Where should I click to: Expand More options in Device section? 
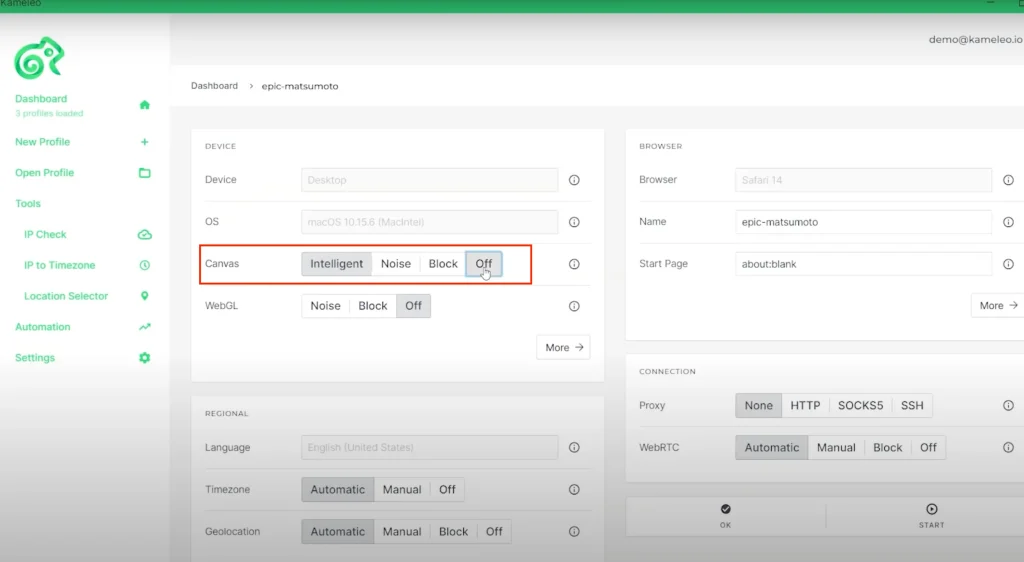tap(564, 347)
